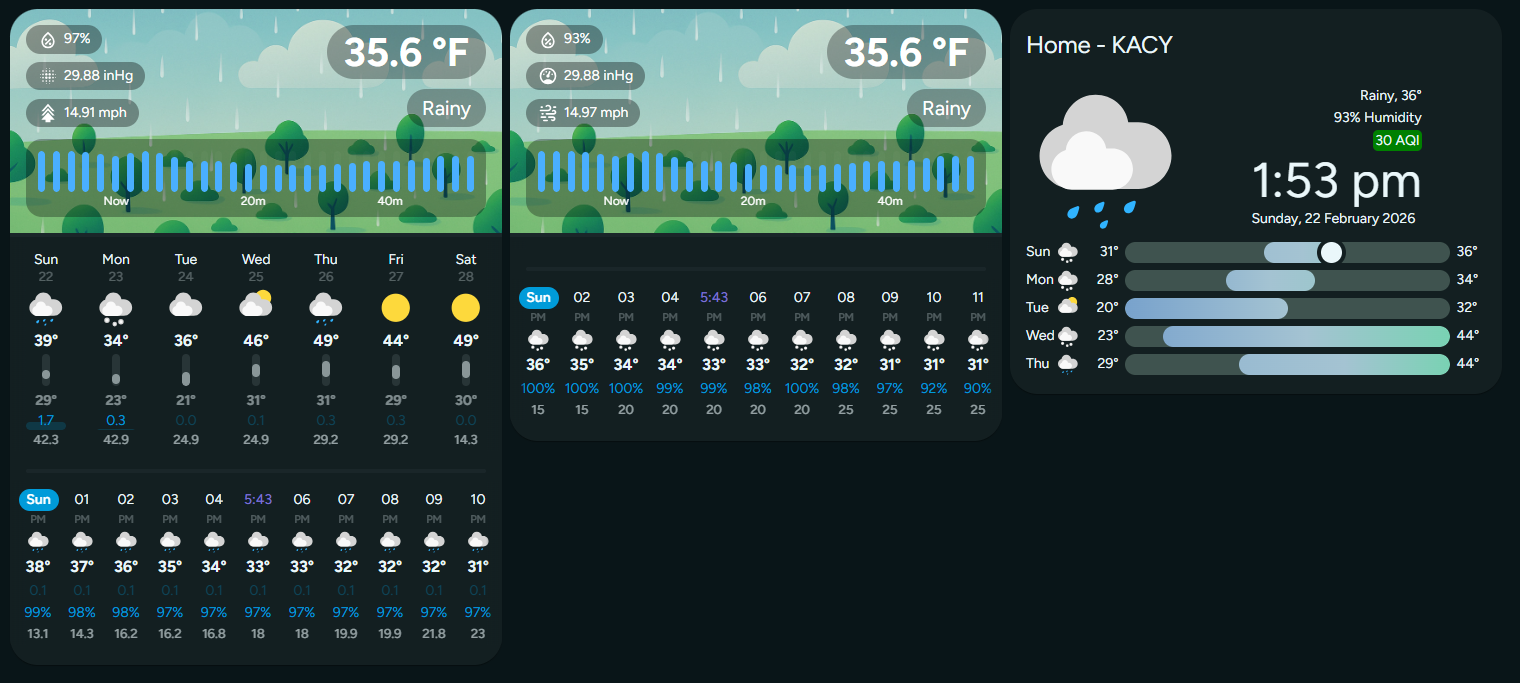This screenshot has width=1520, height=683.
Task: Click the white current-temperature marker on the Sun bar
Action: [x=1330, y=252]
